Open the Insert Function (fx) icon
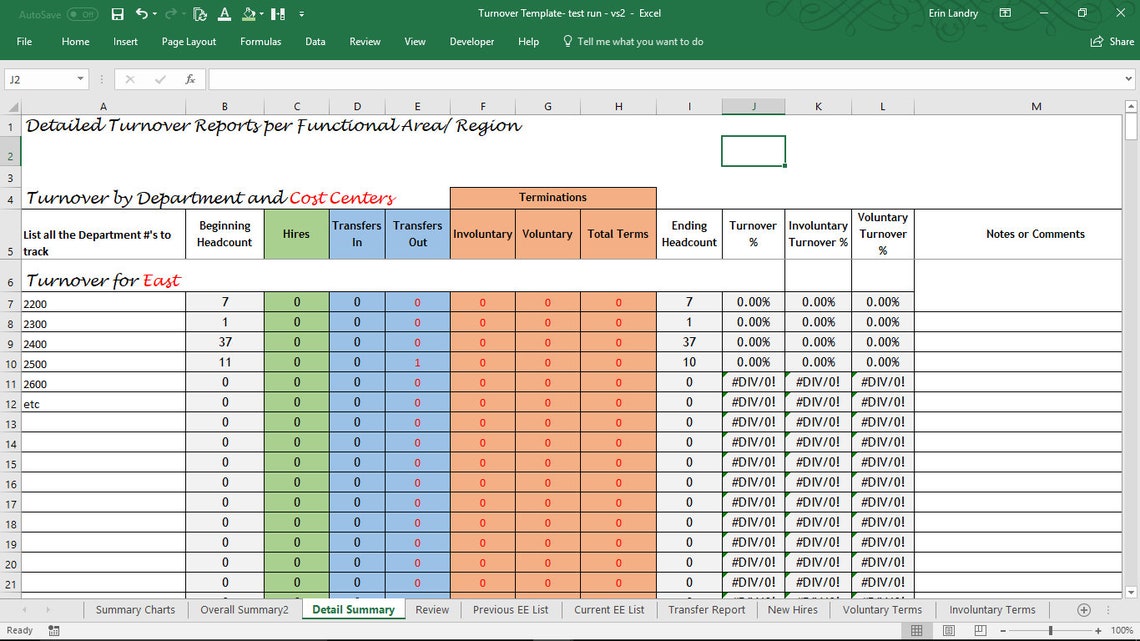Viewport: 1140px width, 641px height. (x=190, y=79)
